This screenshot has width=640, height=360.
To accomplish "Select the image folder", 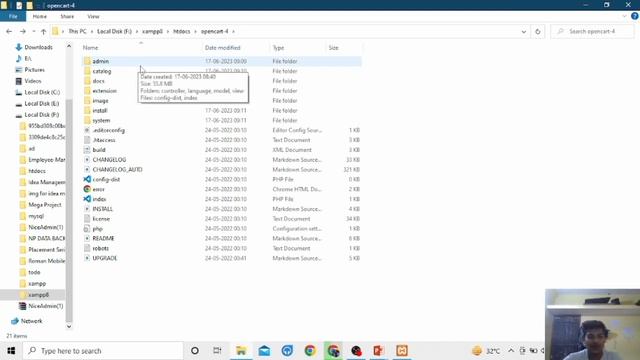I will click(x=100, y=100).
